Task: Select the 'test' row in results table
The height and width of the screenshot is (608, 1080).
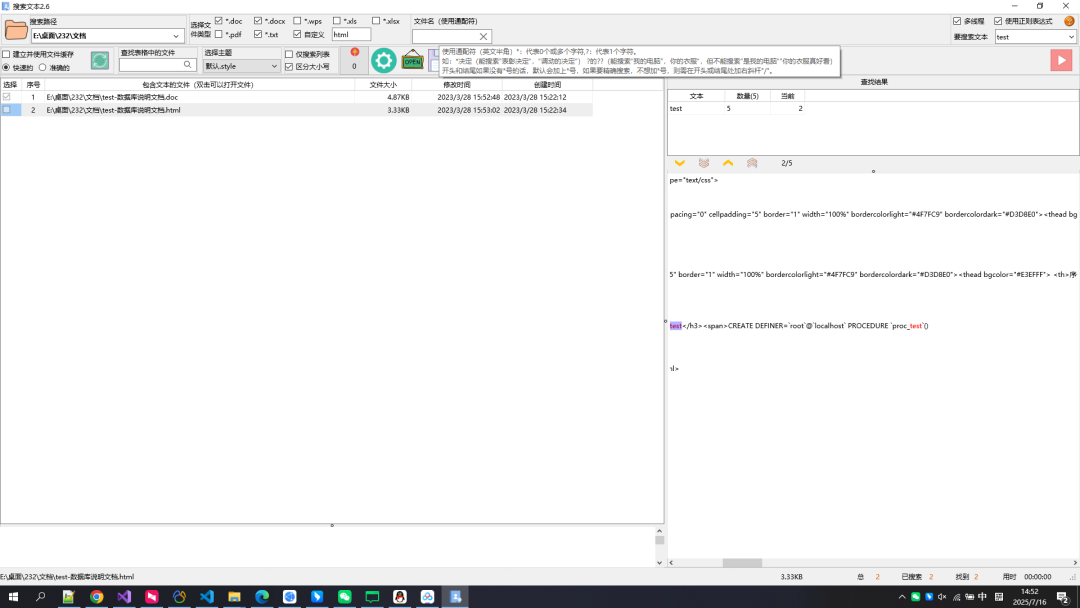Action: tap(736, 109)
